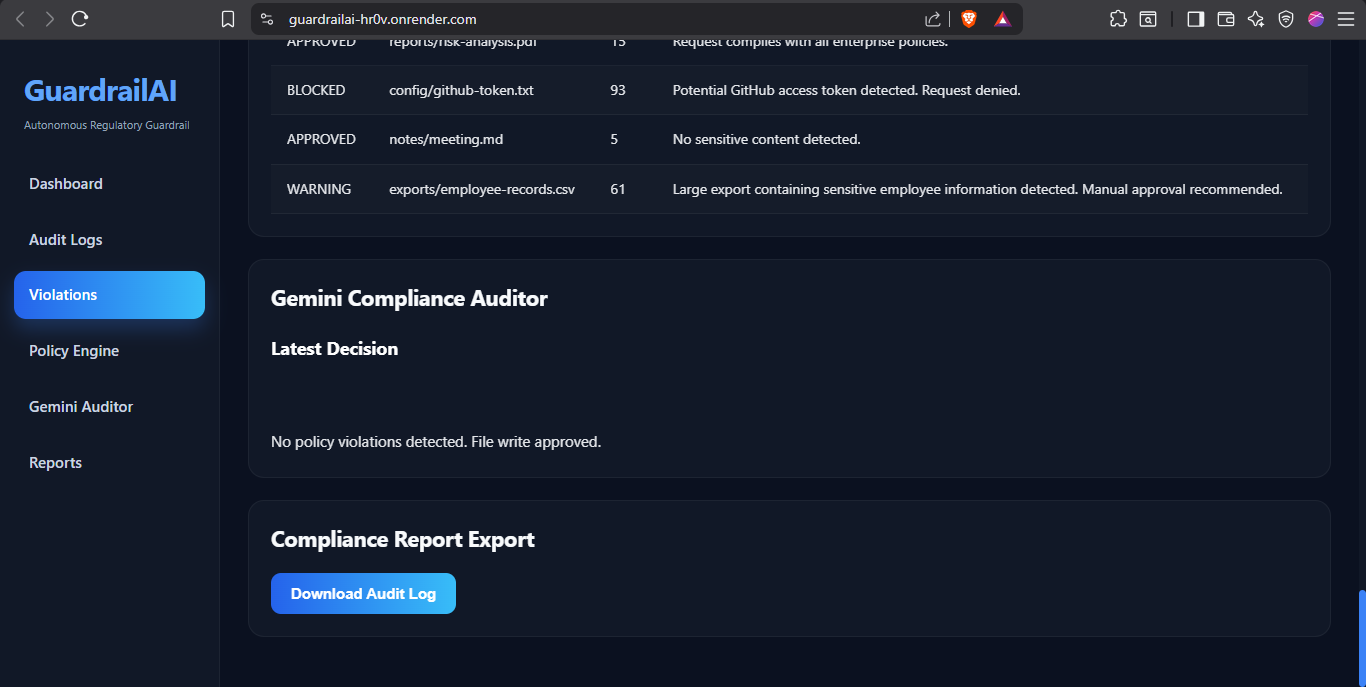Screen dimensions: 1366x687
Task: Open Brave Shields lion icon
Action: [x=969, y=19]
